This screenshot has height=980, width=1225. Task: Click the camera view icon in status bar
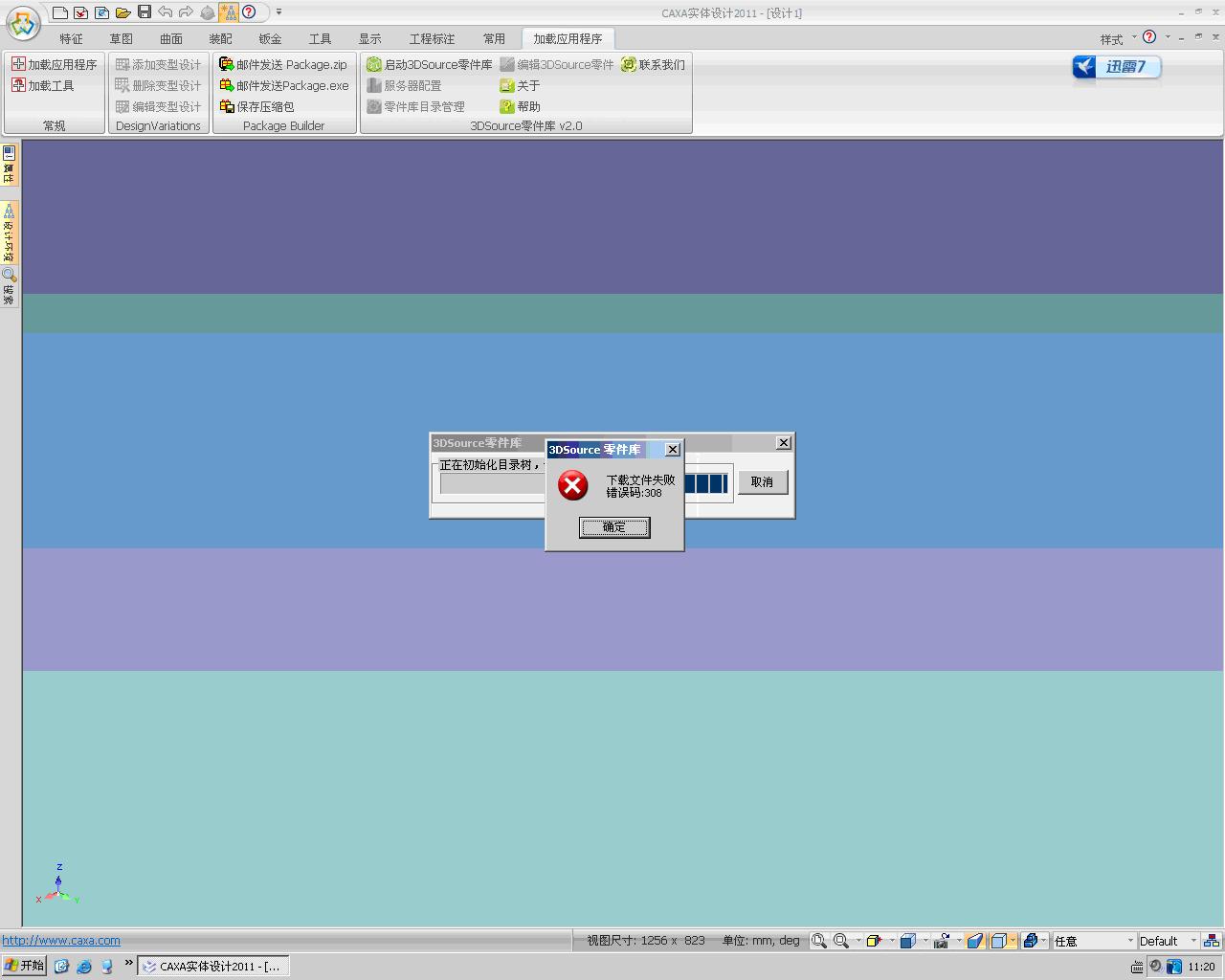coord(942,941)
